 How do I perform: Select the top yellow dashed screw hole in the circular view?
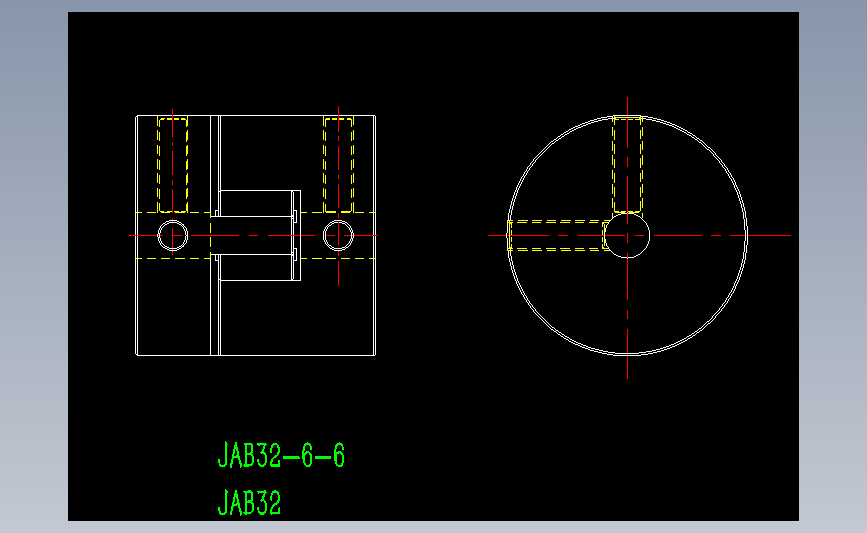(x=627, y=164)
